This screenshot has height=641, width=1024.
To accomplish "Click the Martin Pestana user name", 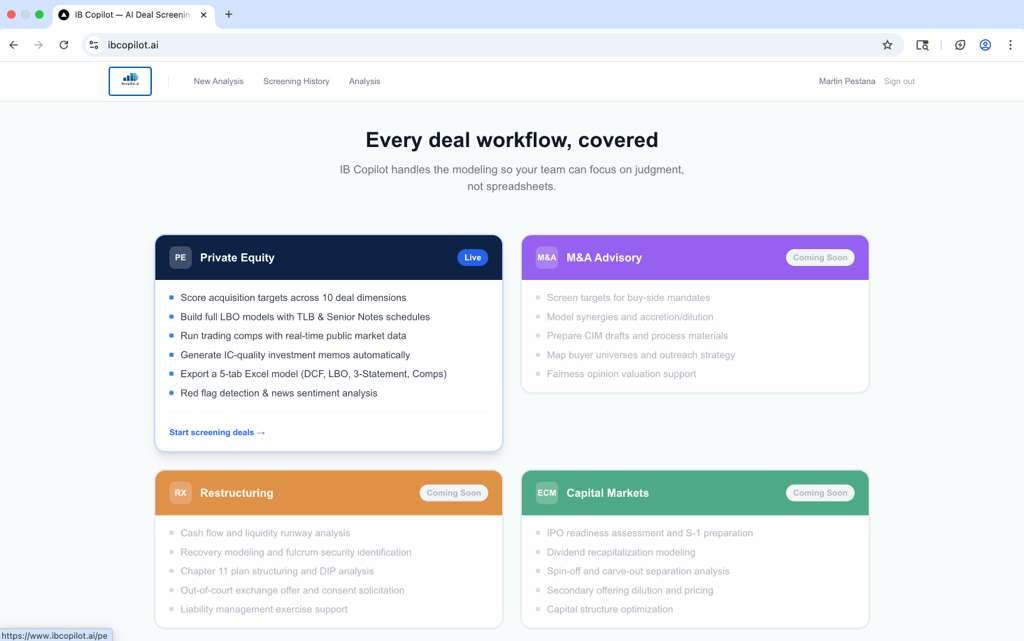I will 846,82.
